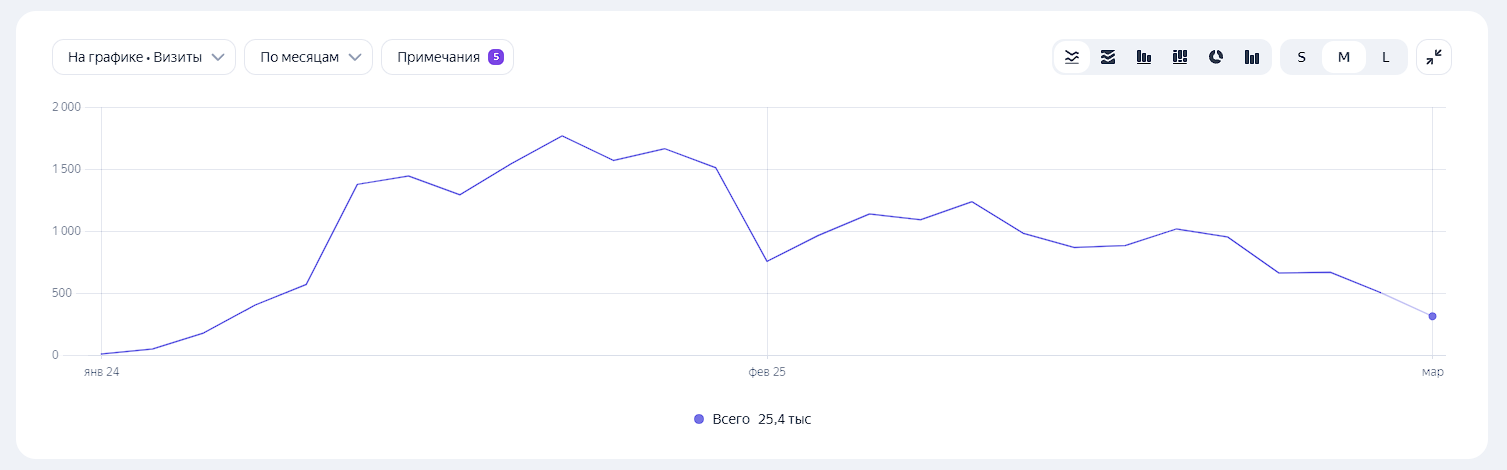Open the "На графике • Визиты" dropdown
Viewport: 1507px width, 470px height.
[x=144, y=57]
